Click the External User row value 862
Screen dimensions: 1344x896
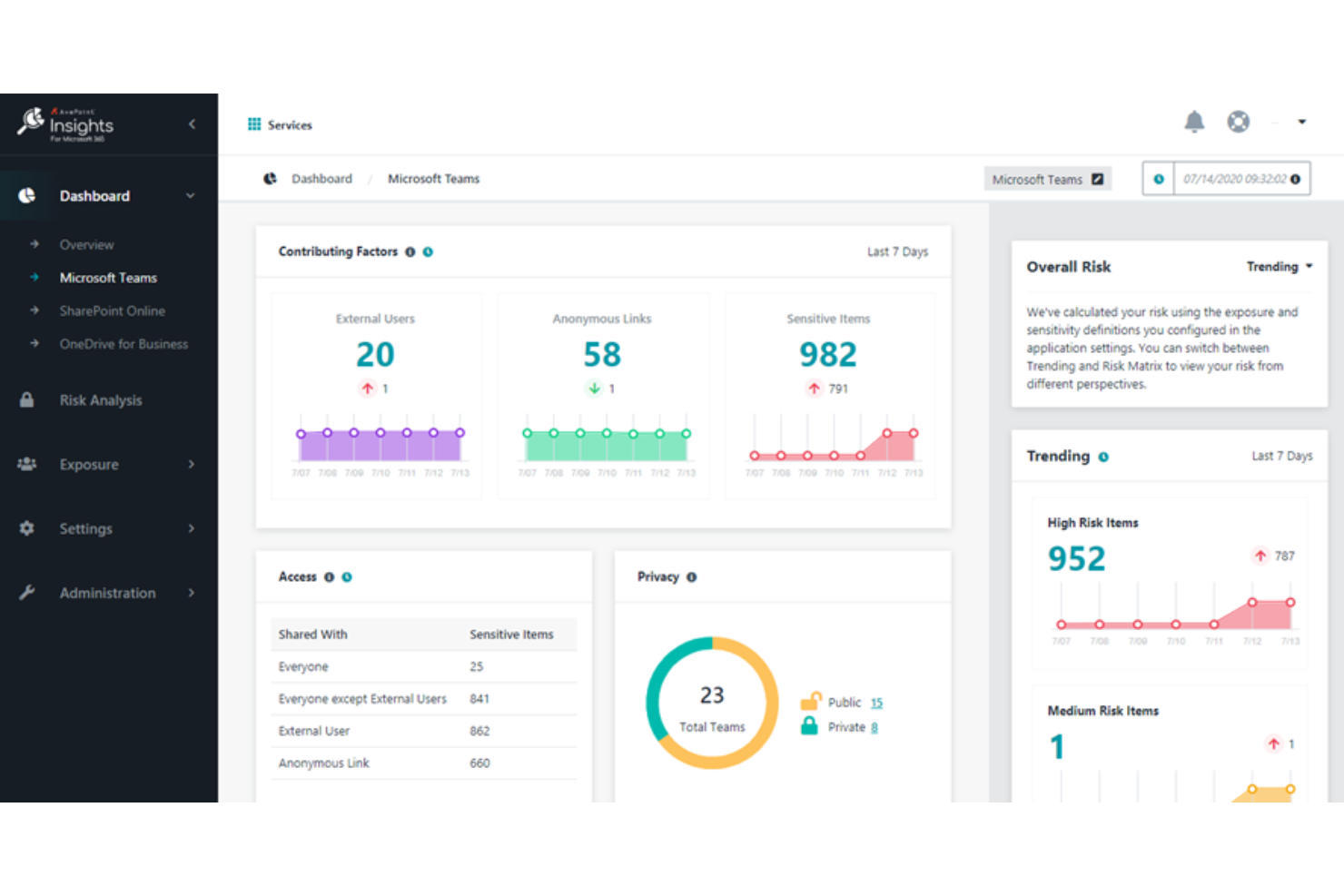[479, 731]
